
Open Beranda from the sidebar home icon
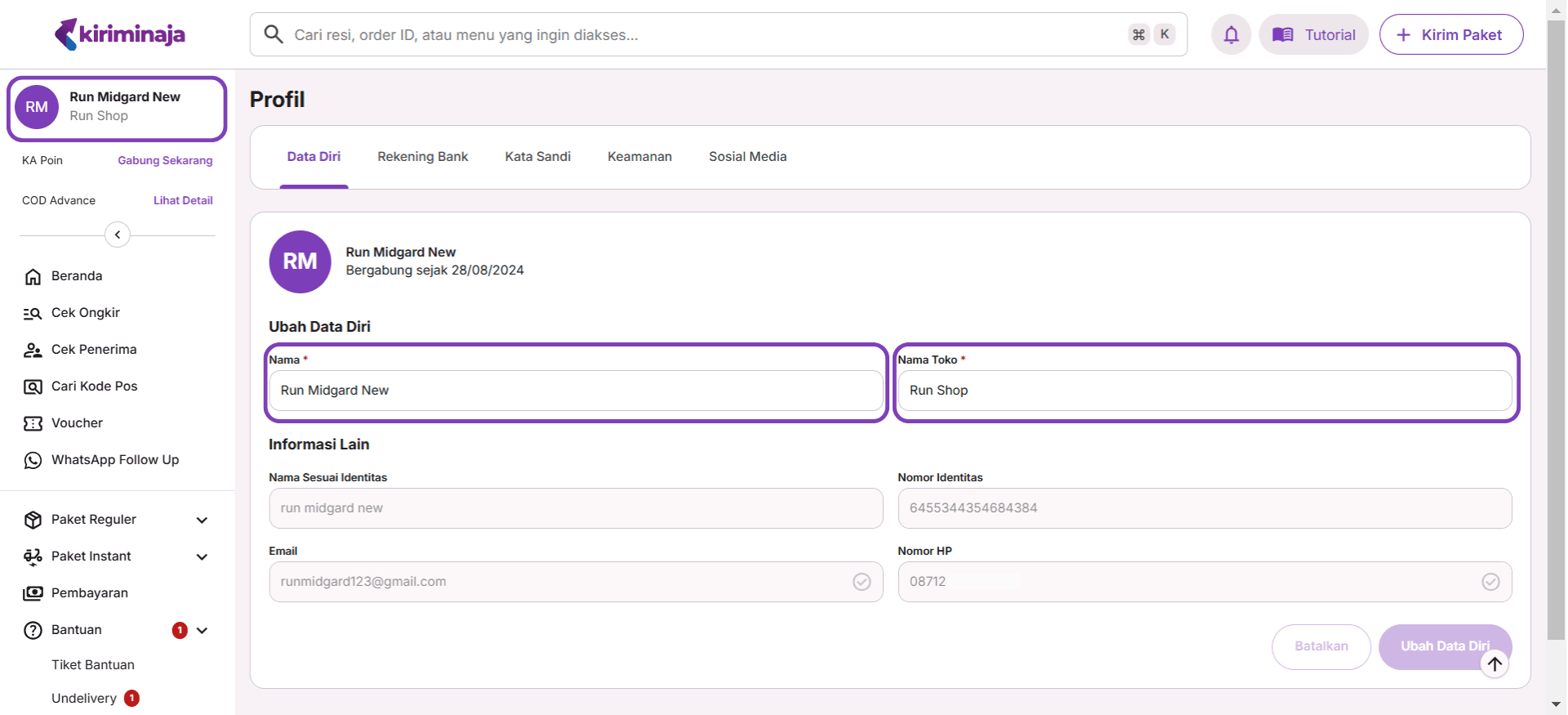(33, 276)
